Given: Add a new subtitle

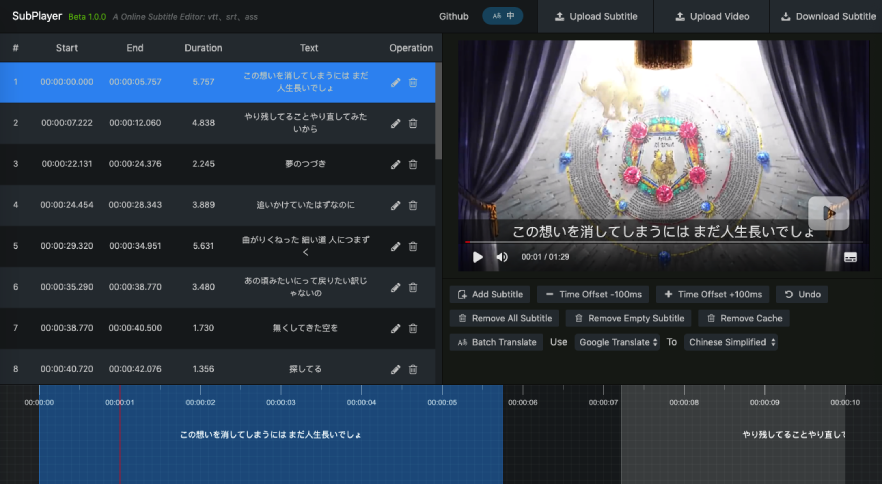Looking at the screenshot, I should click(x=490, y=294).
